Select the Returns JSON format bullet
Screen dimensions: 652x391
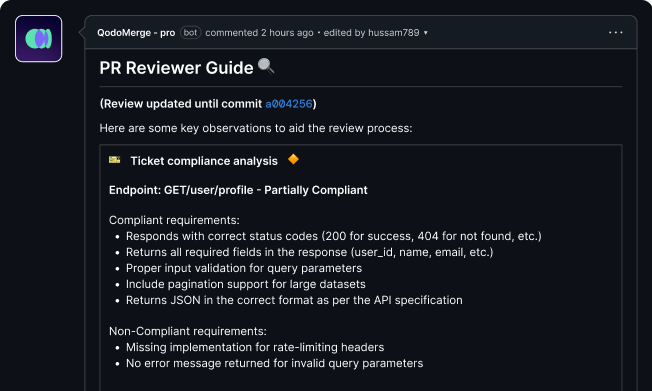[x=294, y=300]
